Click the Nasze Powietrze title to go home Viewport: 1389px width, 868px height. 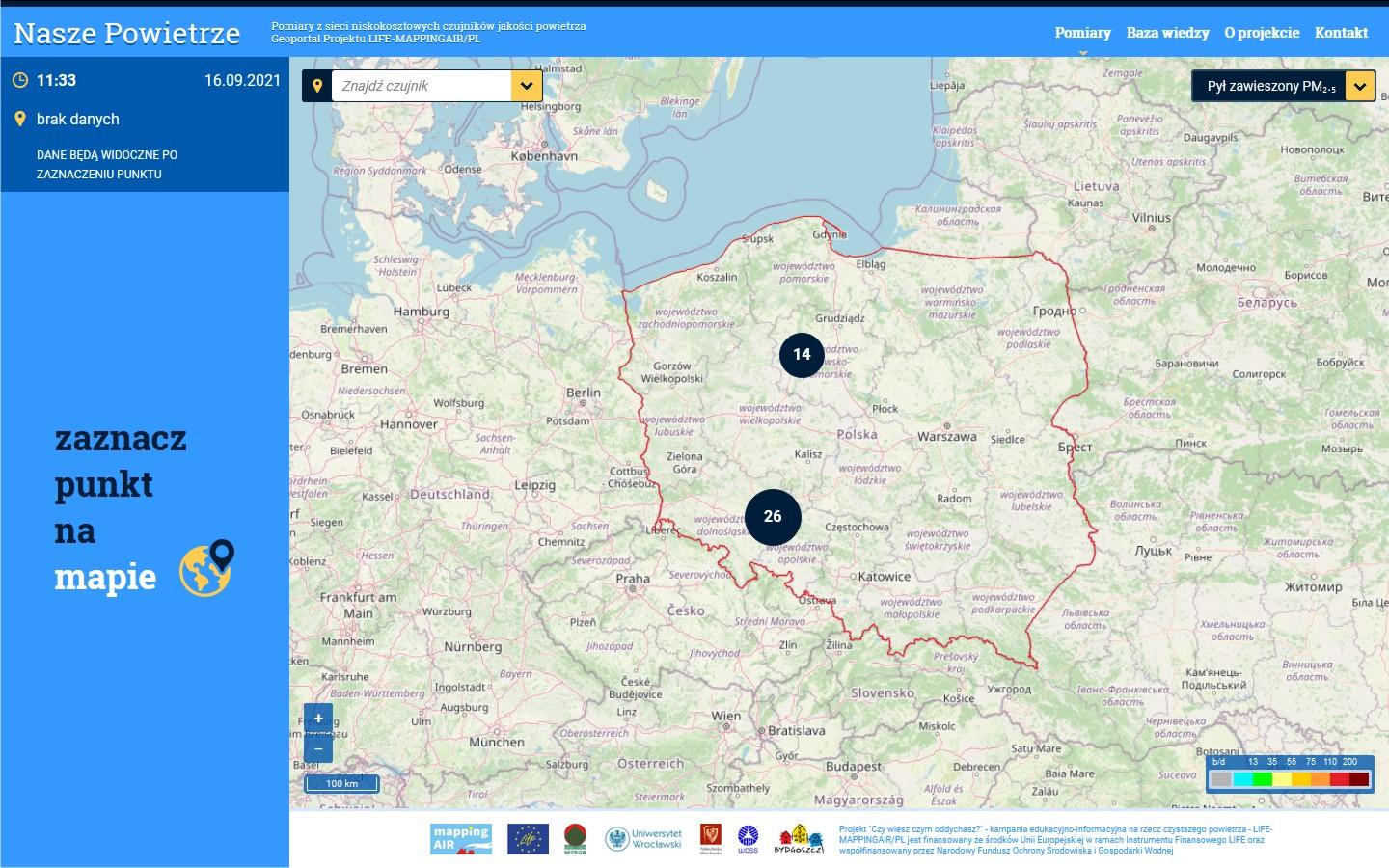point(125,32)
